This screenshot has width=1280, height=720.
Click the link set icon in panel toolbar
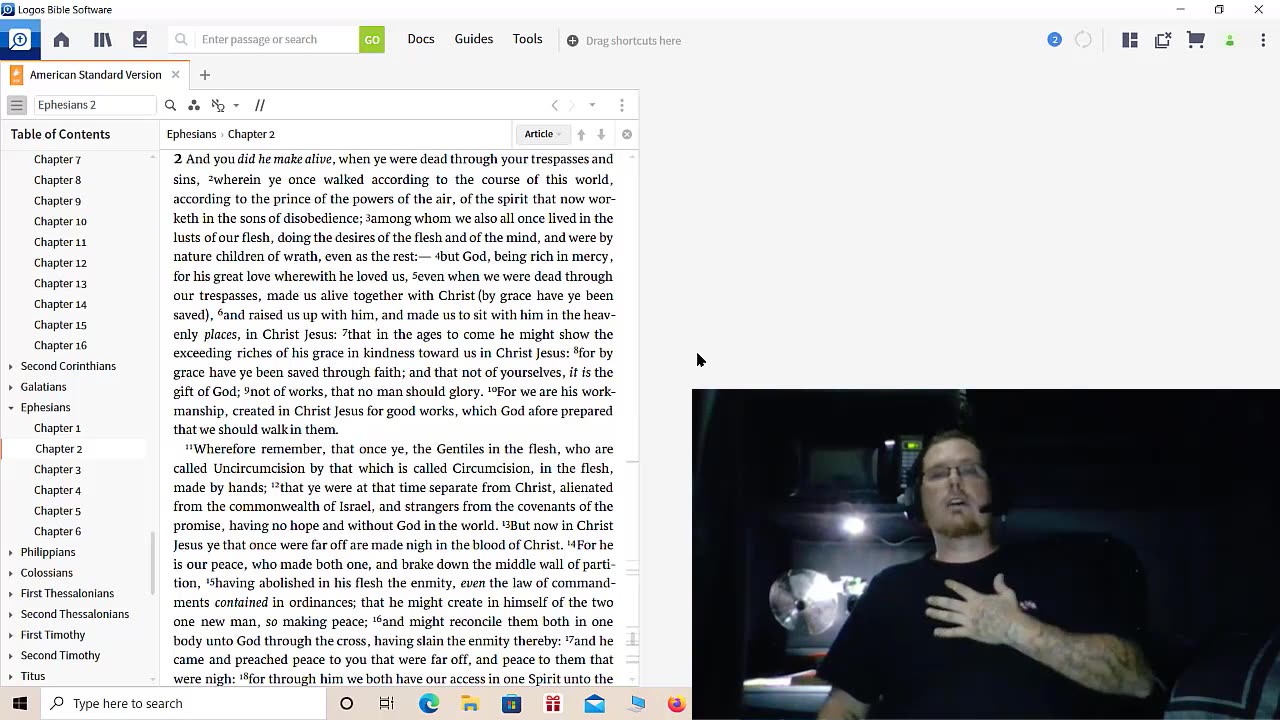click(218, 105)
